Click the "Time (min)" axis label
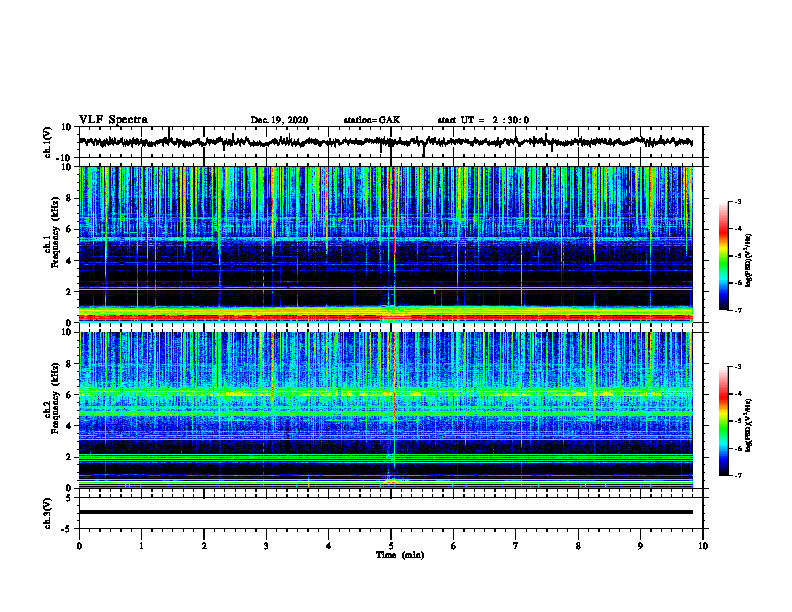The image size is (792, 612). point(400,555)
